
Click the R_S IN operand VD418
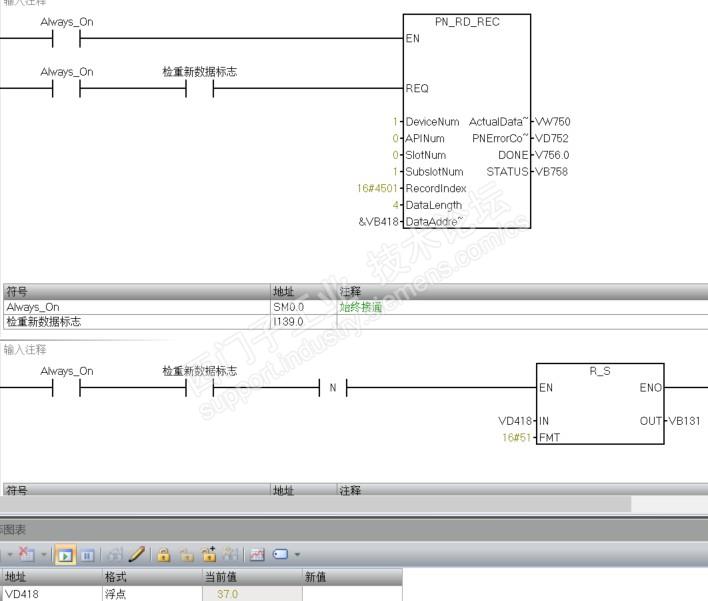click(515, 421)
